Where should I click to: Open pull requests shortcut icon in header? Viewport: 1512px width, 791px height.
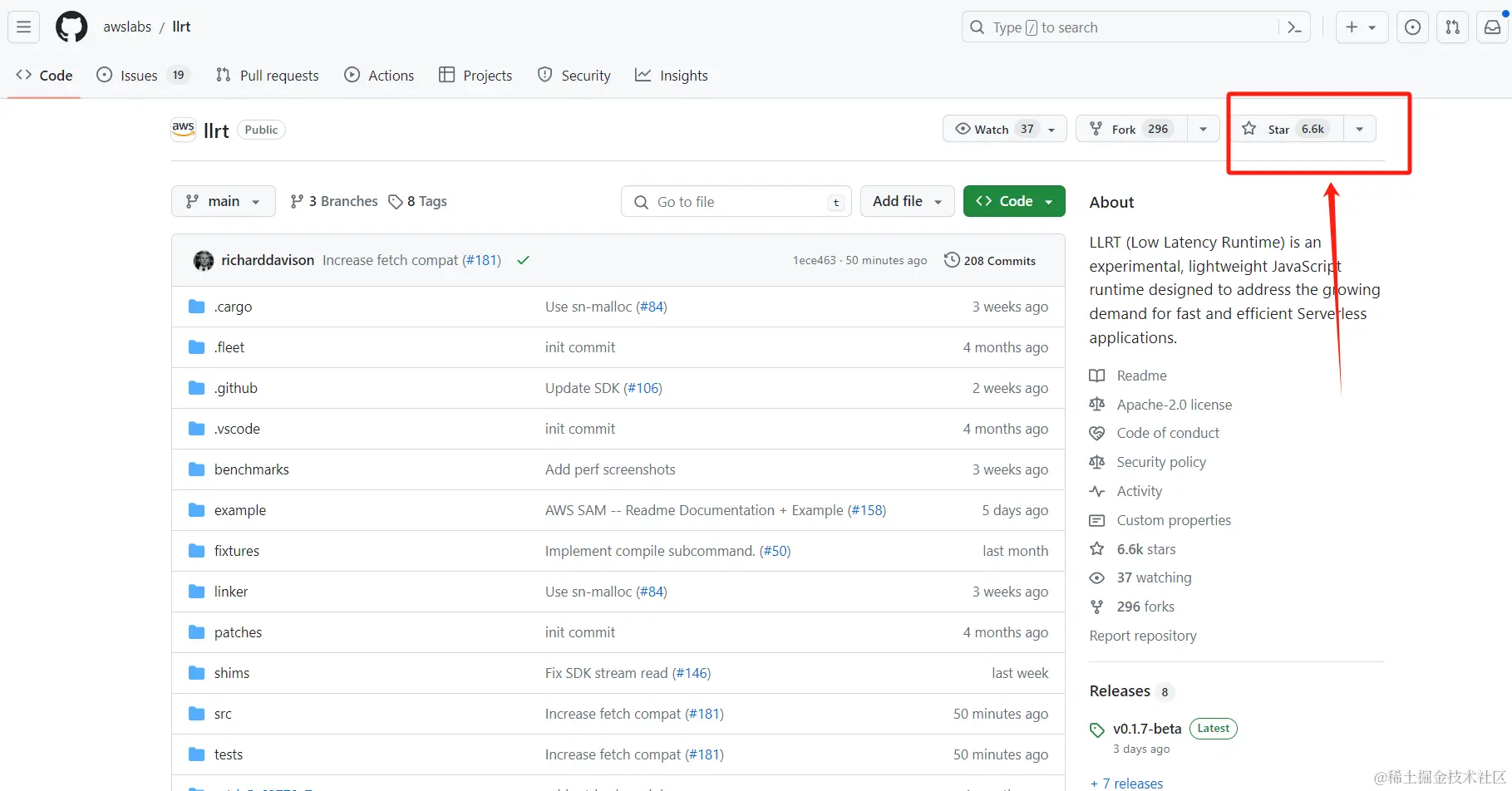[1452, 27]
